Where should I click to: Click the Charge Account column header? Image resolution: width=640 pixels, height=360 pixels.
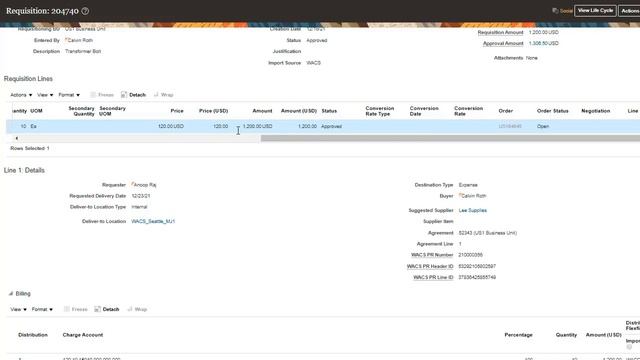coord(82,335)
